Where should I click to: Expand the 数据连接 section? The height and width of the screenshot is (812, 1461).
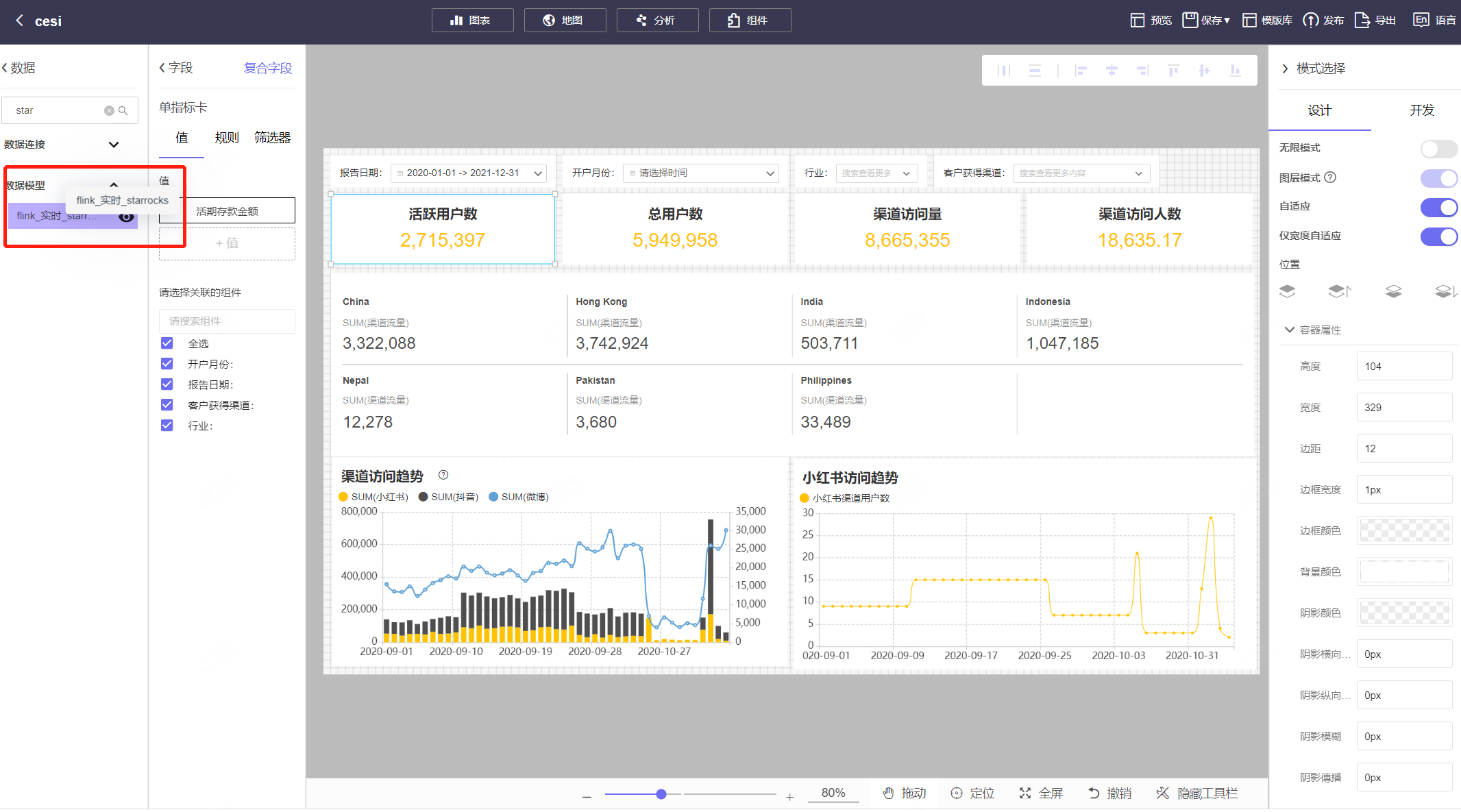coord(114,145)
